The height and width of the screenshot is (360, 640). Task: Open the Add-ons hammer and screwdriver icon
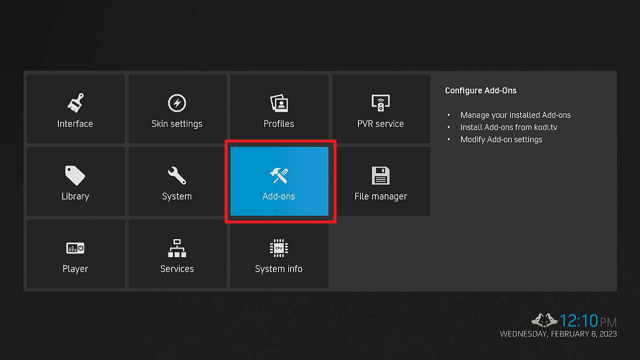tap(279, 176)
